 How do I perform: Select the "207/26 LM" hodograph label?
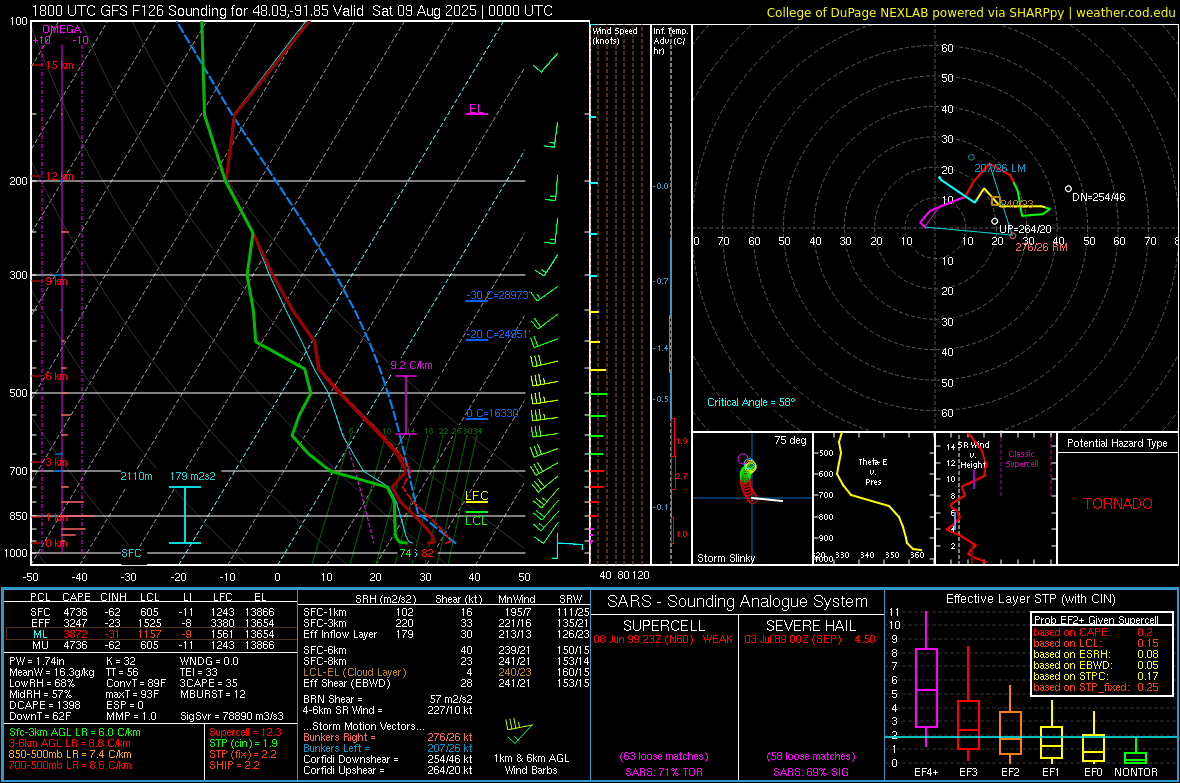(999, 169)
